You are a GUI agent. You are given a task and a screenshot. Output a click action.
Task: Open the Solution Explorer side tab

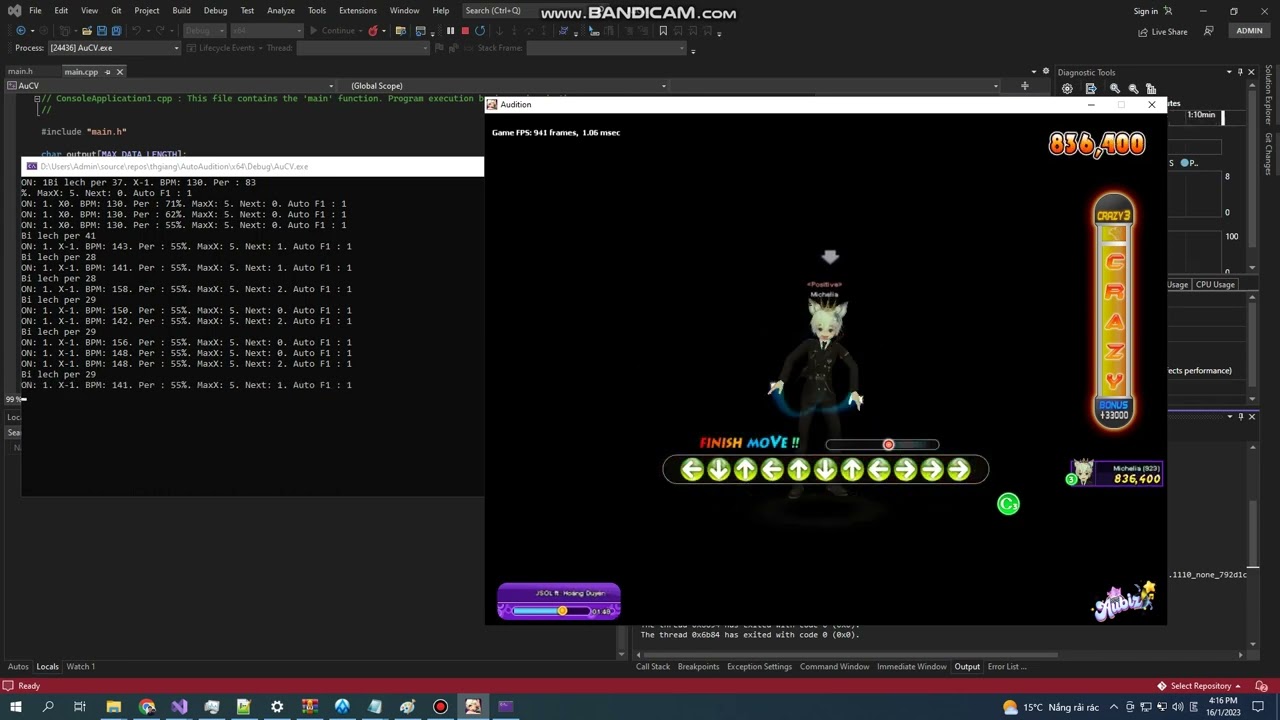(1268, 96)
